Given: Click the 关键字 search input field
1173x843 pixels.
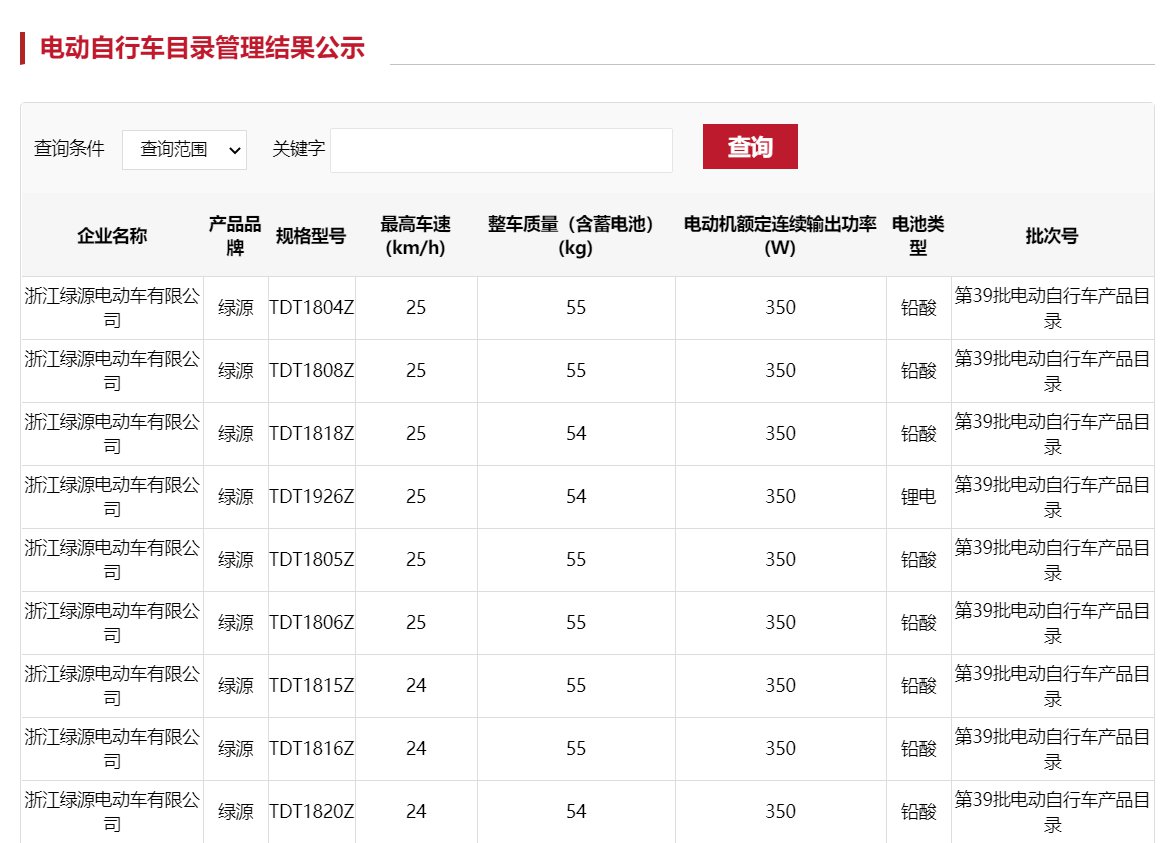Looking at the screenshot, I should tap(501, 150).
